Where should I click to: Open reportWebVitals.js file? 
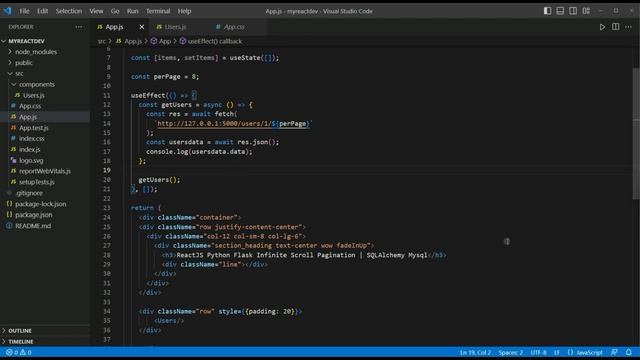pyautogui.click(x=45, y=171)
